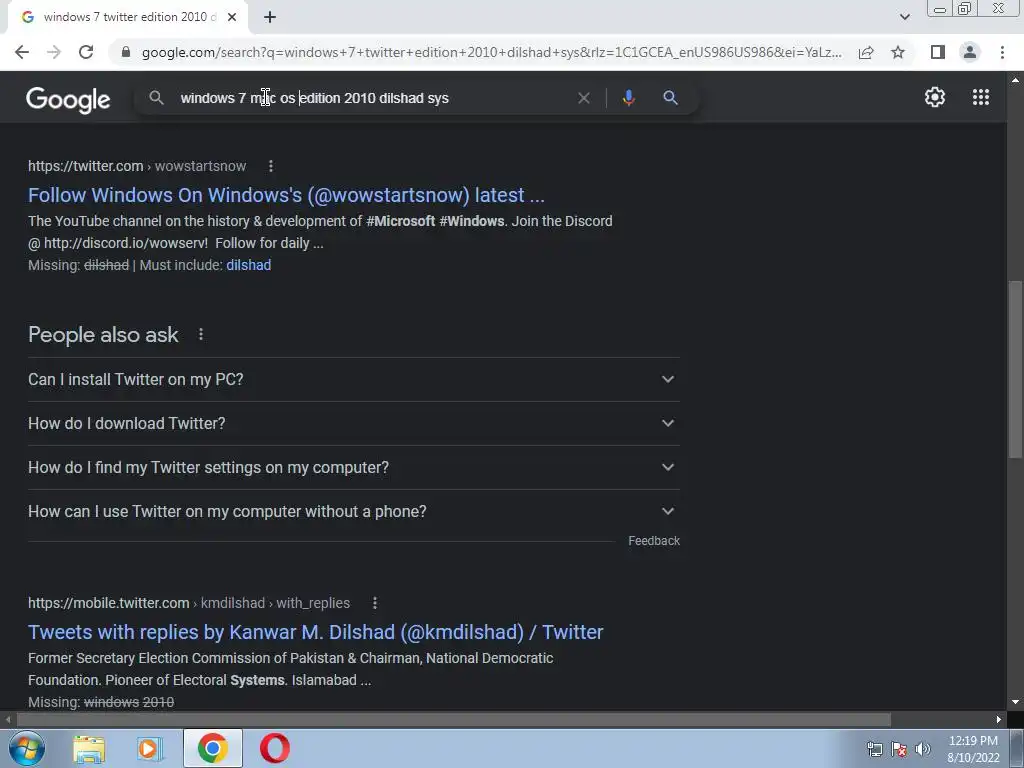Click https://mobile.twitter.com kmdilshad URL text

click(x=189, y=603)
